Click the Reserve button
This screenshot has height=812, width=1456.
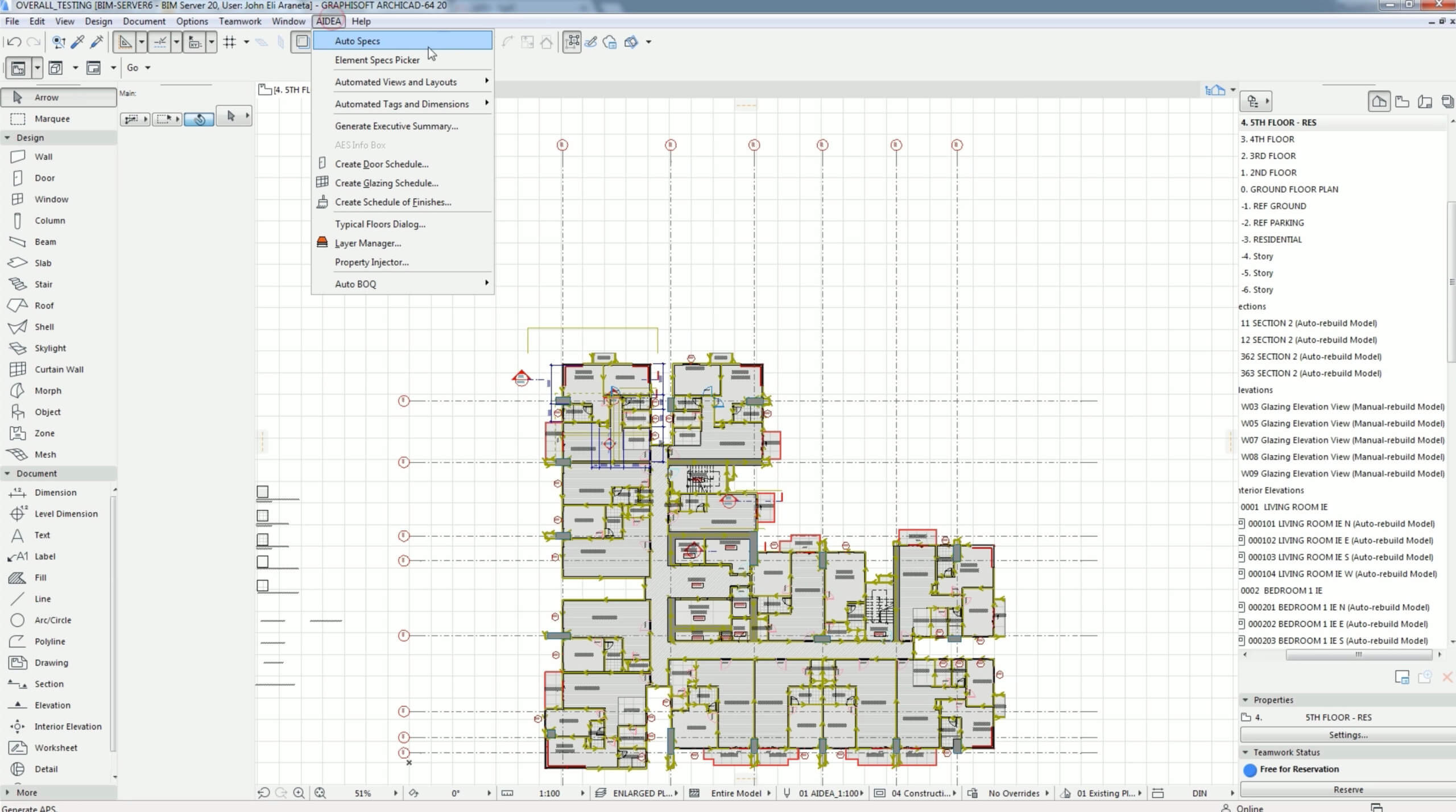tap(1347, 789)
